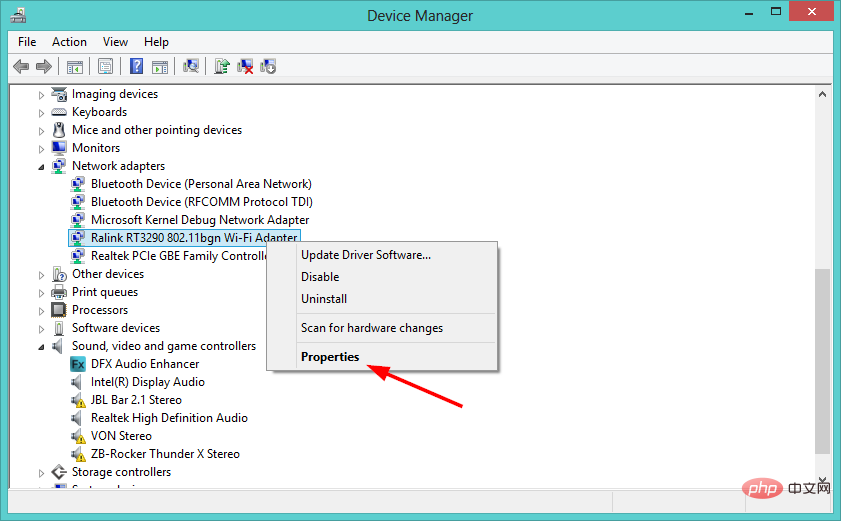Select the Monitors category icon

pos(59,148)
